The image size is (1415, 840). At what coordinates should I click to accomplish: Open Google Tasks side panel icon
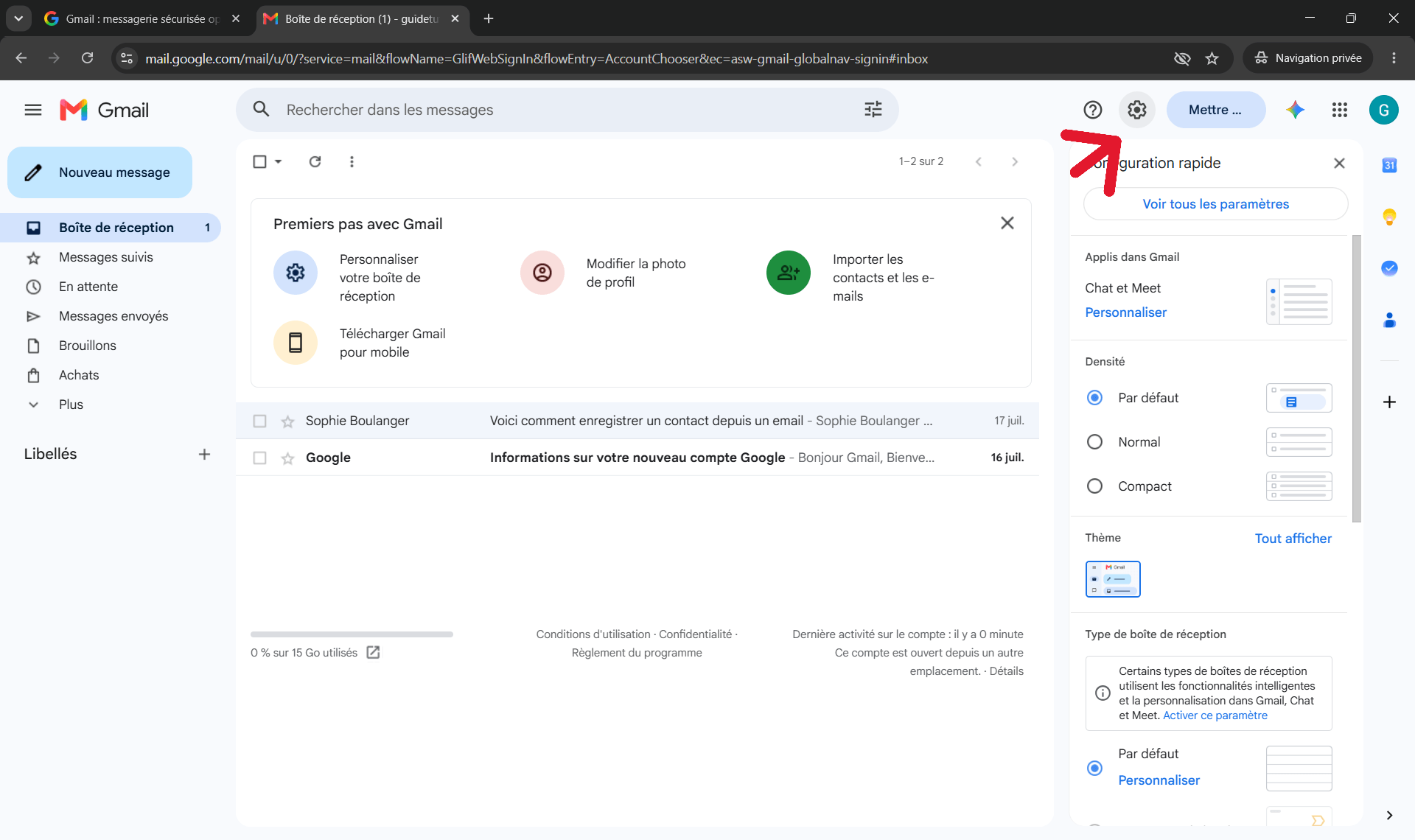[1389, 268]
